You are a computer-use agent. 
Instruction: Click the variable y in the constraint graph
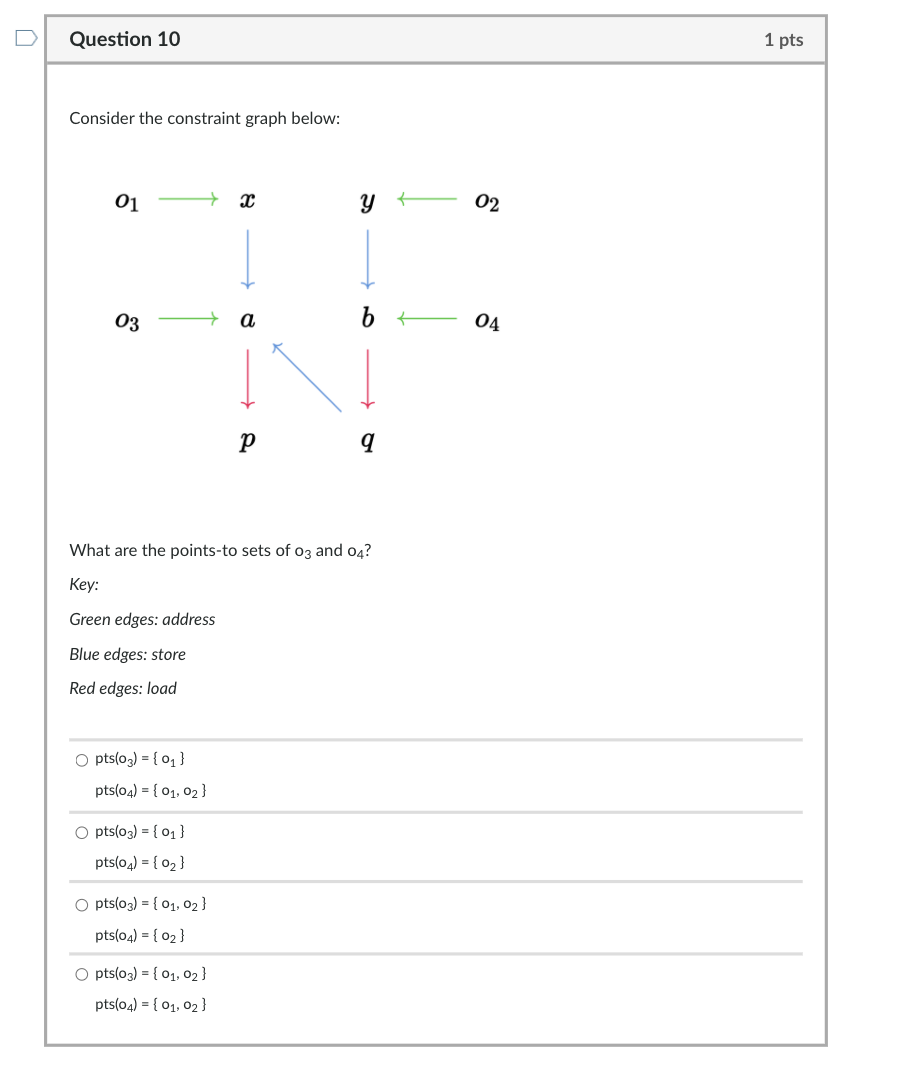(x=366, y=200)
